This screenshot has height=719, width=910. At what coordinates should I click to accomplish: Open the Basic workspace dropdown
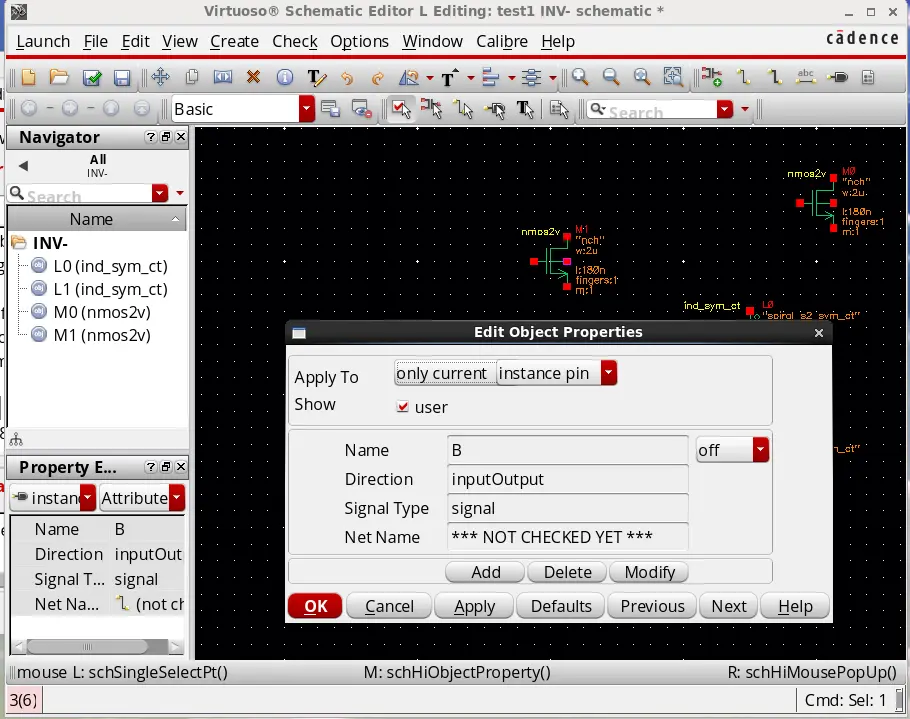tap(307, 109)
